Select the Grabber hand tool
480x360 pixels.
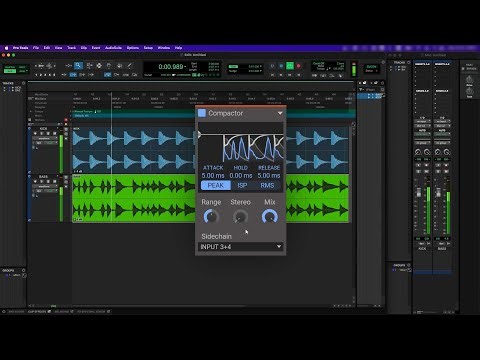point(109,66)
